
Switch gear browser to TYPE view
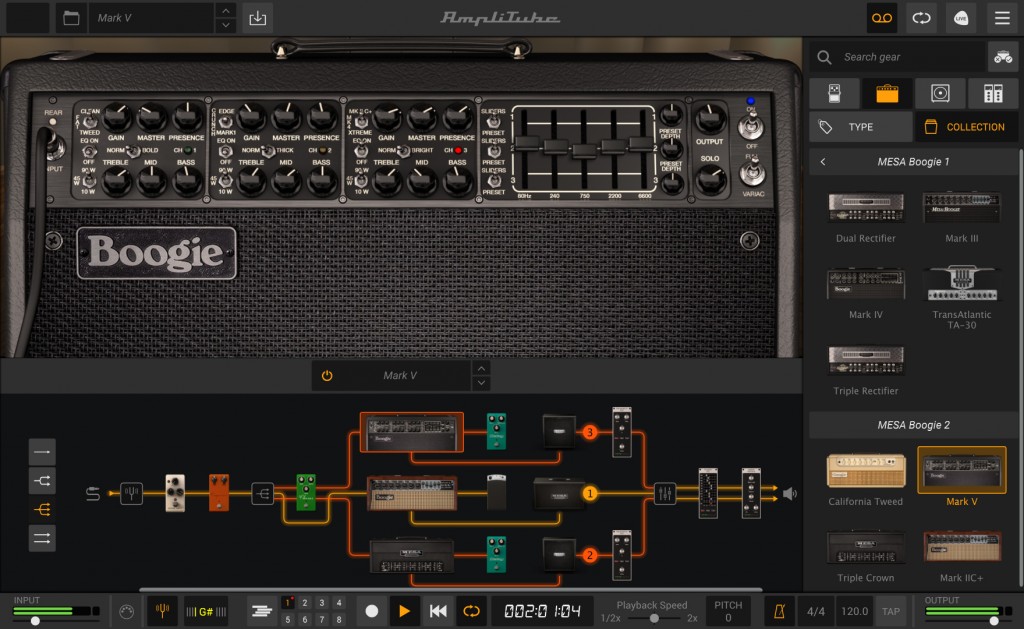(x=861, y=127)
